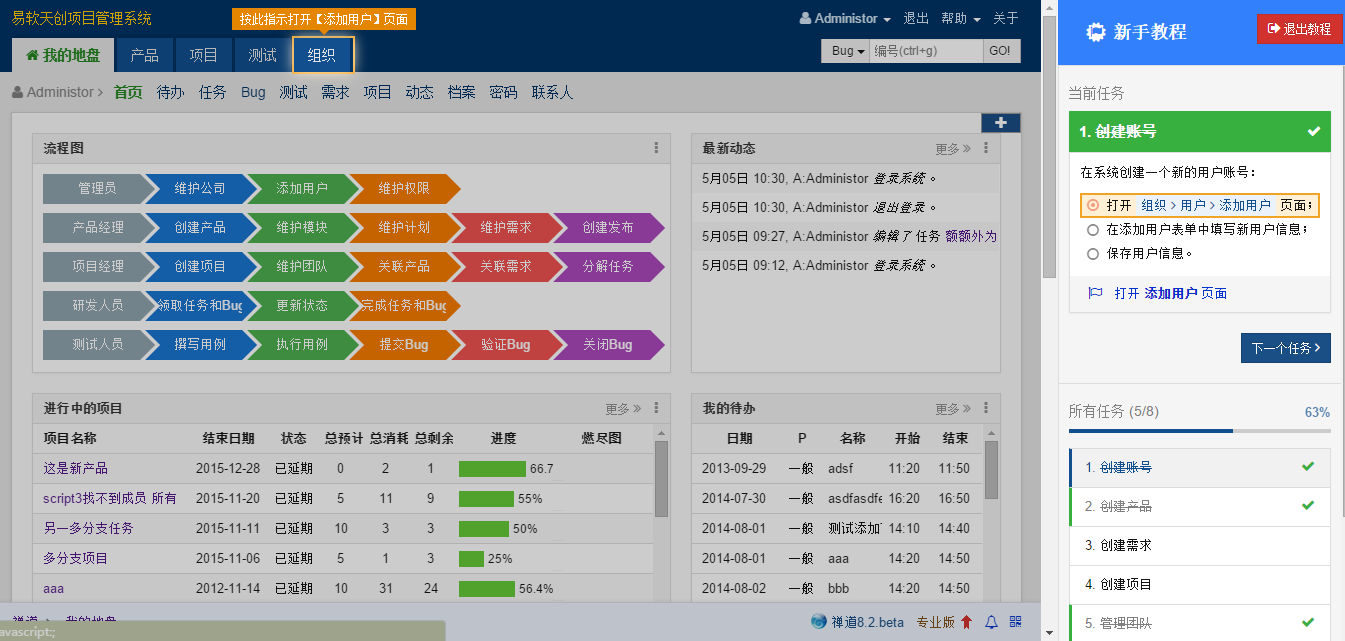The image size is (1345, 641).
Task: Click the 创建发布 flowchart step
Action: pyautogui.click(x=608, y=227)
